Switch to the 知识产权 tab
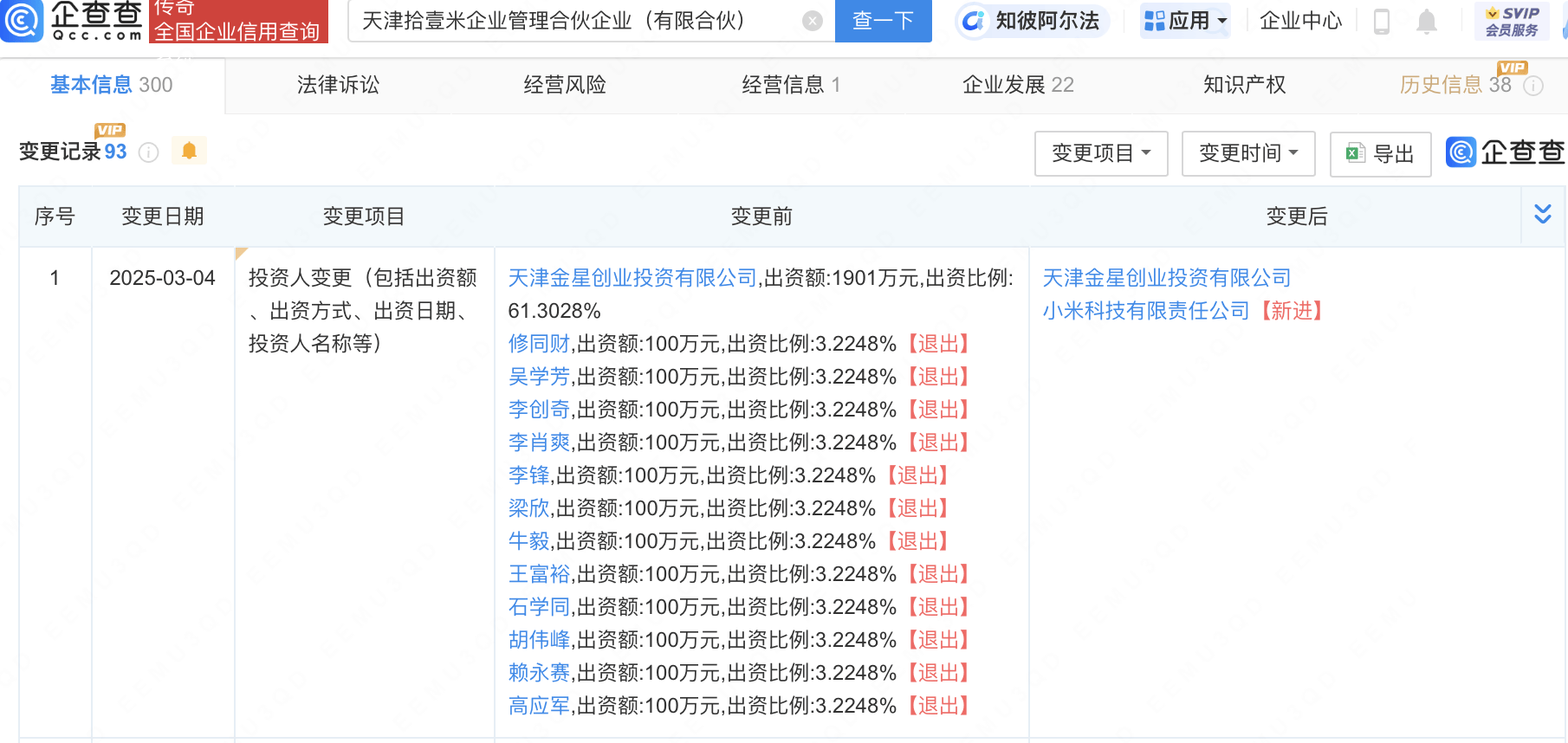 pos(1244,85)
